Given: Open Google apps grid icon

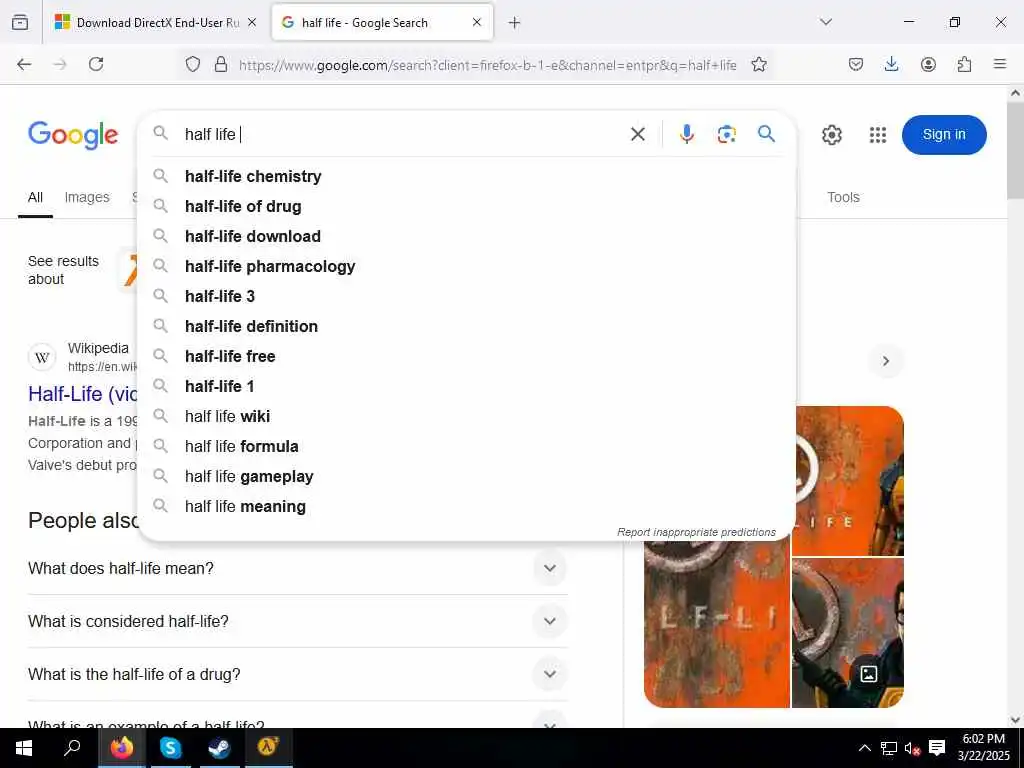Looking at the screenshot, I should [878, 135].
